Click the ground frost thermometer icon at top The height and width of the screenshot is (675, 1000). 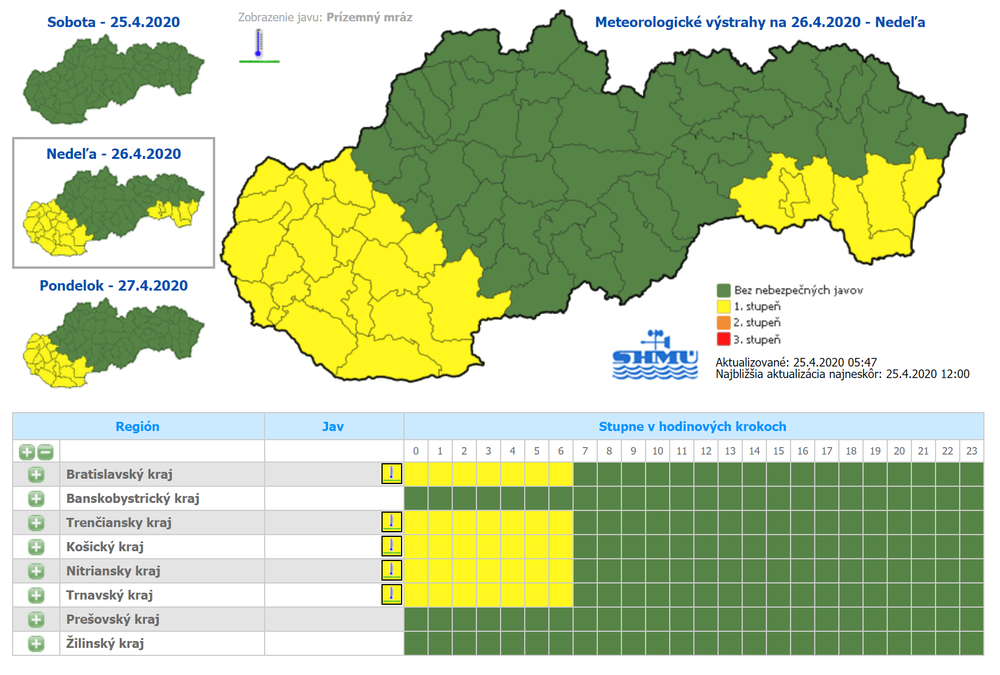(x=258, y=45)
